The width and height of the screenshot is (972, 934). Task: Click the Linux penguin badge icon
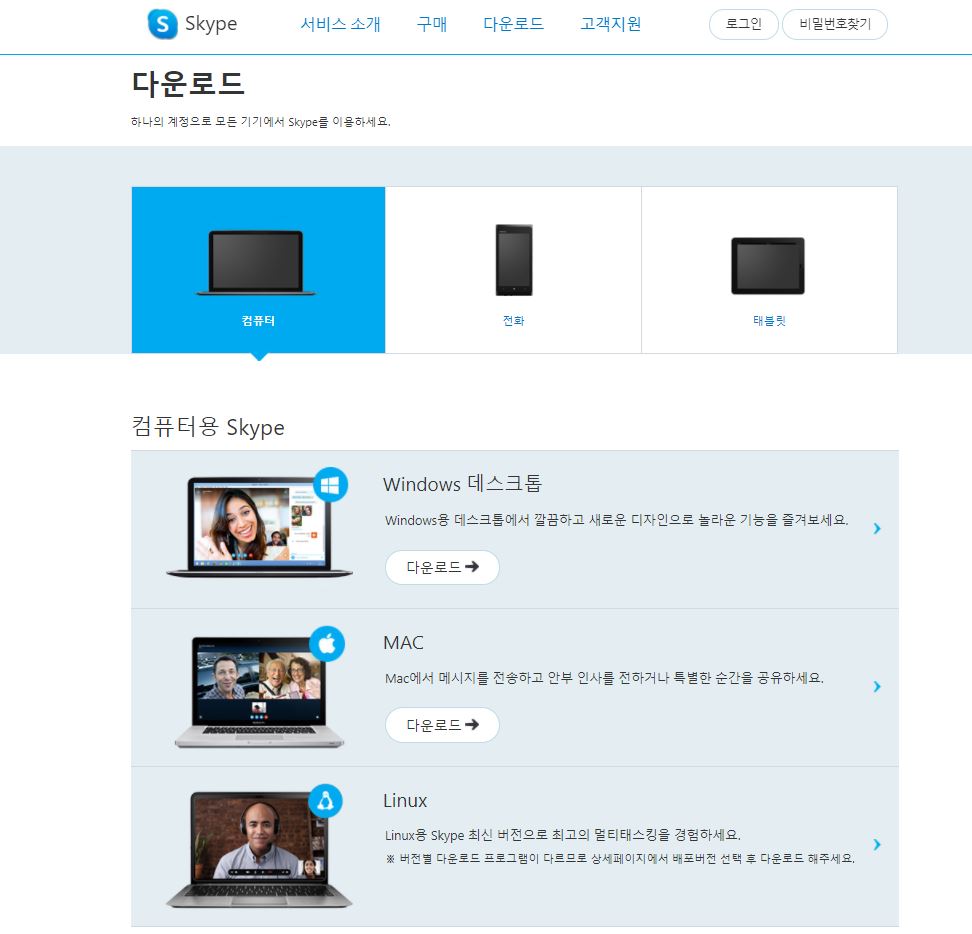click(325, 801)
